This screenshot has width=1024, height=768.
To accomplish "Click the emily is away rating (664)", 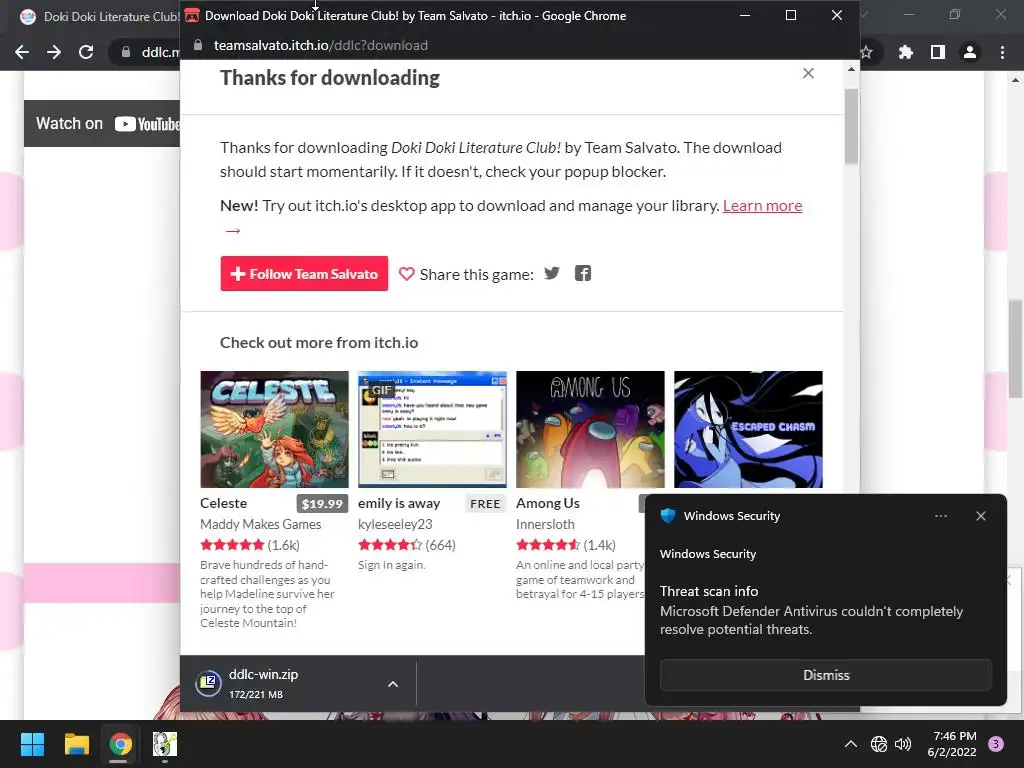I will (x=406, y=545).
